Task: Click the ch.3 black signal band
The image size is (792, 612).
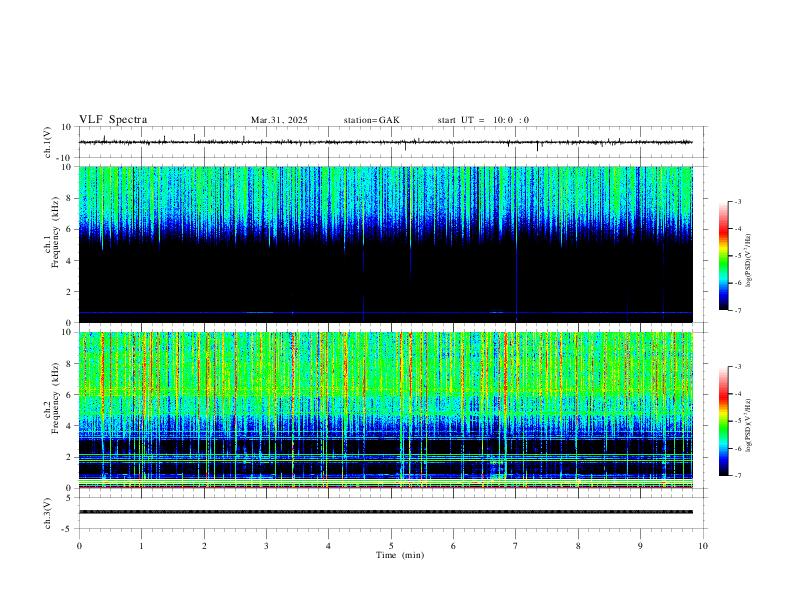Action: click(x=385, y=512)
